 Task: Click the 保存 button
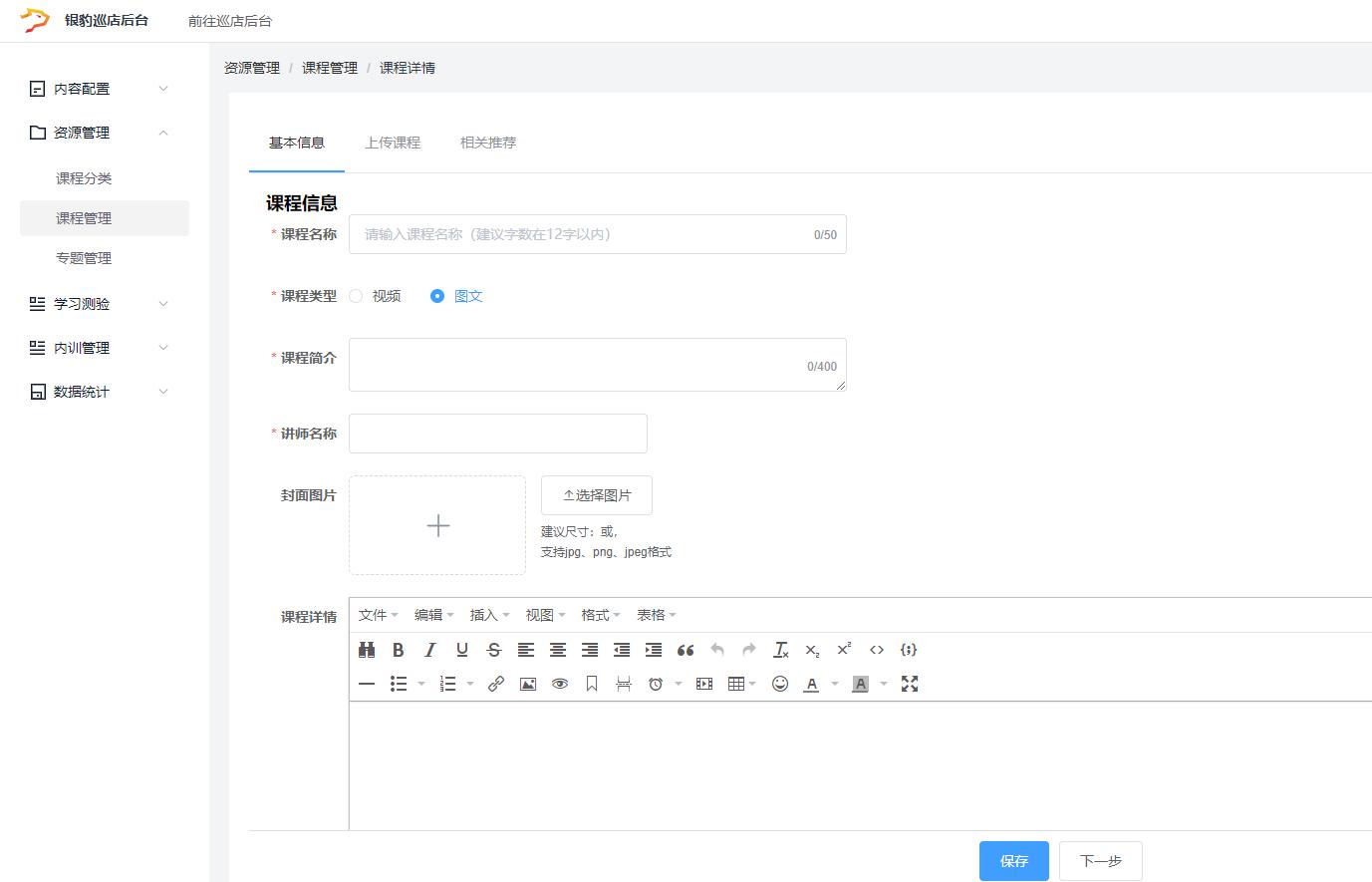pos(1013,861)
